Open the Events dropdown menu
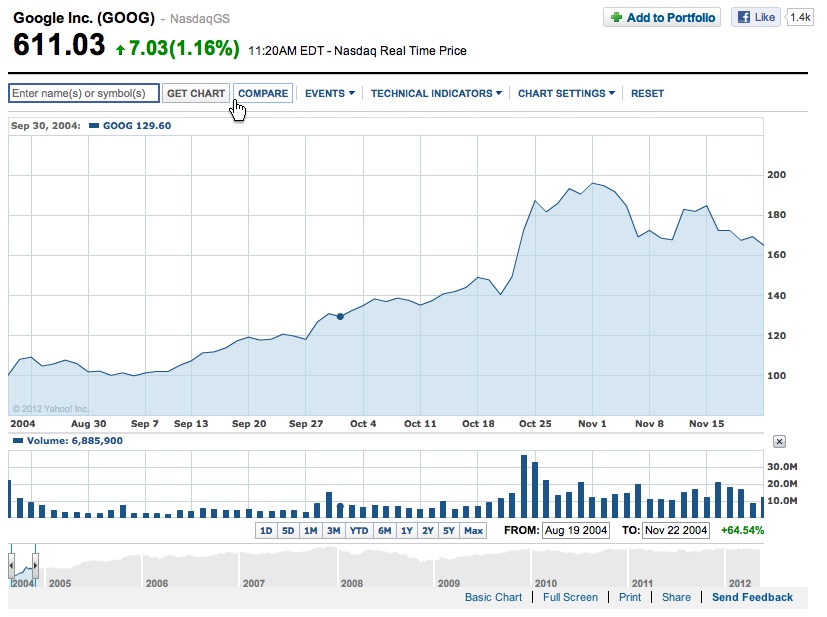Viewport: 827px width, 617px height. point(330,93)
